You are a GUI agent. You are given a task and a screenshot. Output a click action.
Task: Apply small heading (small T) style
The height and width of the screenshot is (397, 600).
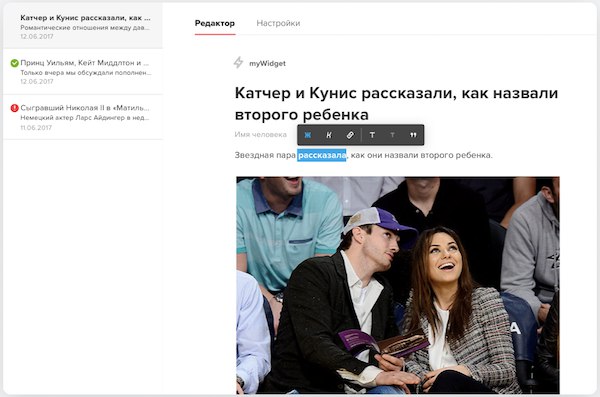pyautogui.click(x=392, y=135)
